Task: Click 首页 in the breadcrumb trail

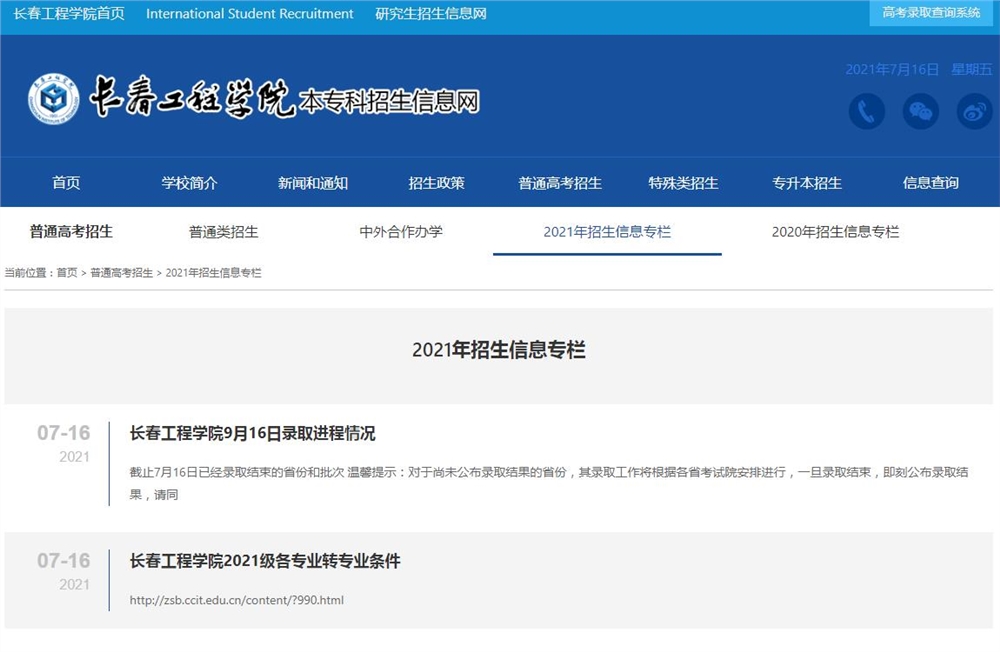Action: point(67,272)
